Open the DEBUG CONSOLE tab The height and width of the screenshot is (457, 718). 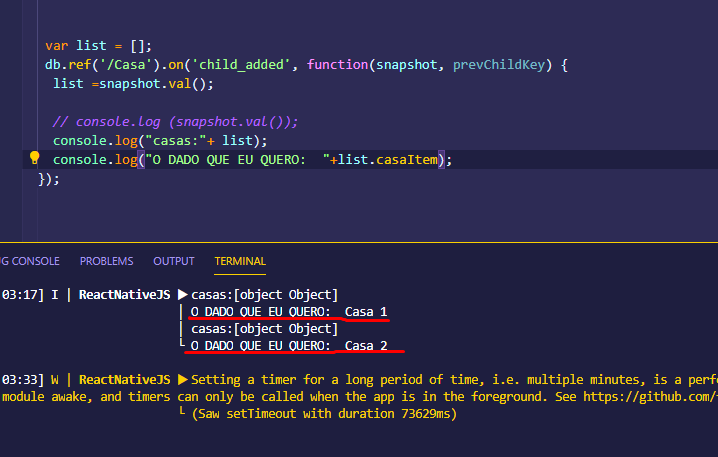[30, 261]
